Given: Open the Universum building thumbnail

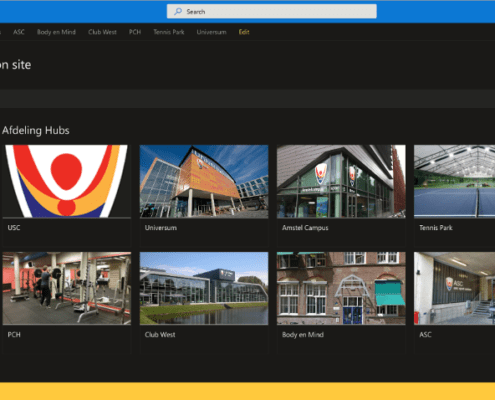Looking at the screenshot, I should click(204, 181).
